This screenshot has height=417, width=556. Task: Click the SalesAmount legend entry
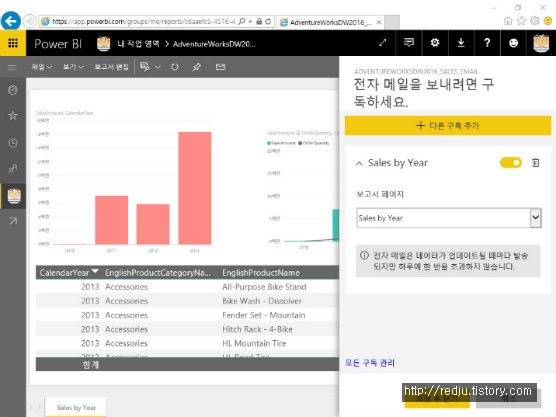click(281, 143)
